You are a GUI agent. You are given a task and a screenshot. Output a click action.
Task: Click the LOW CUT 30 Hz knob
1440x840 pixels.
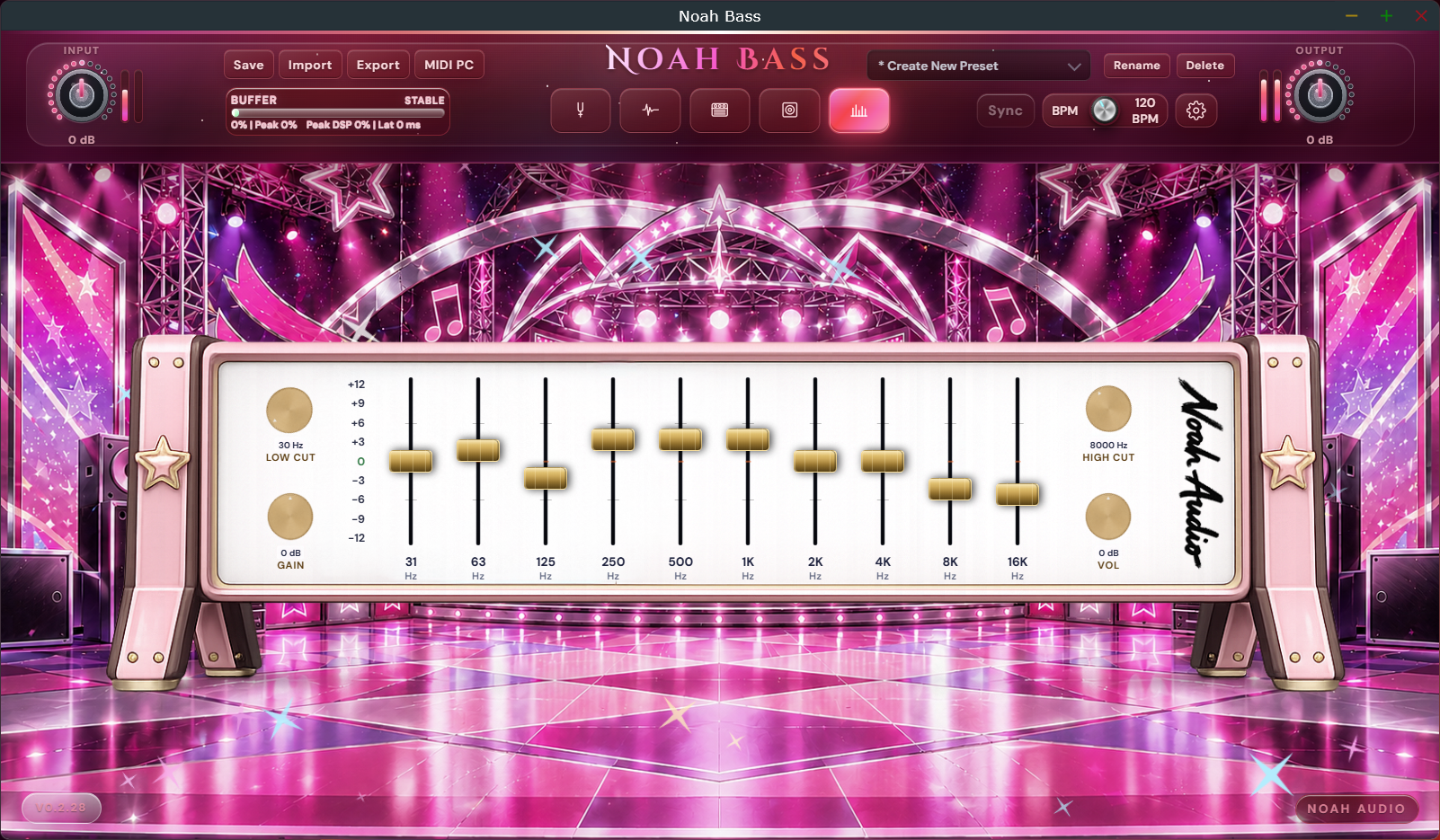pos(289,411)
